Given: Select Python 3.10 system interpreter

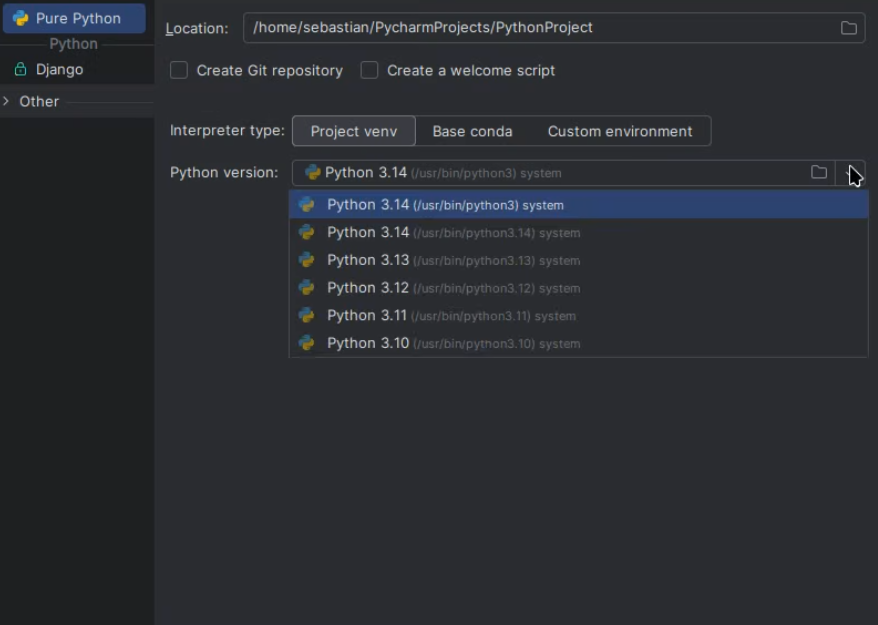Looking at the screenshot, I should pos(578,343).
